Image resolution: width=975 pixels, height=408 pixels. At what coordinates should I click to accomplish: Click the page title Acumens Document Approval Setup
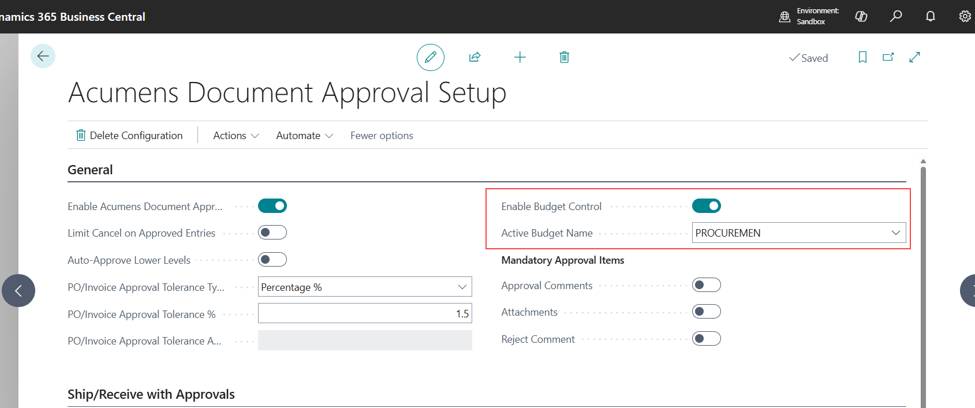(287, 93)
